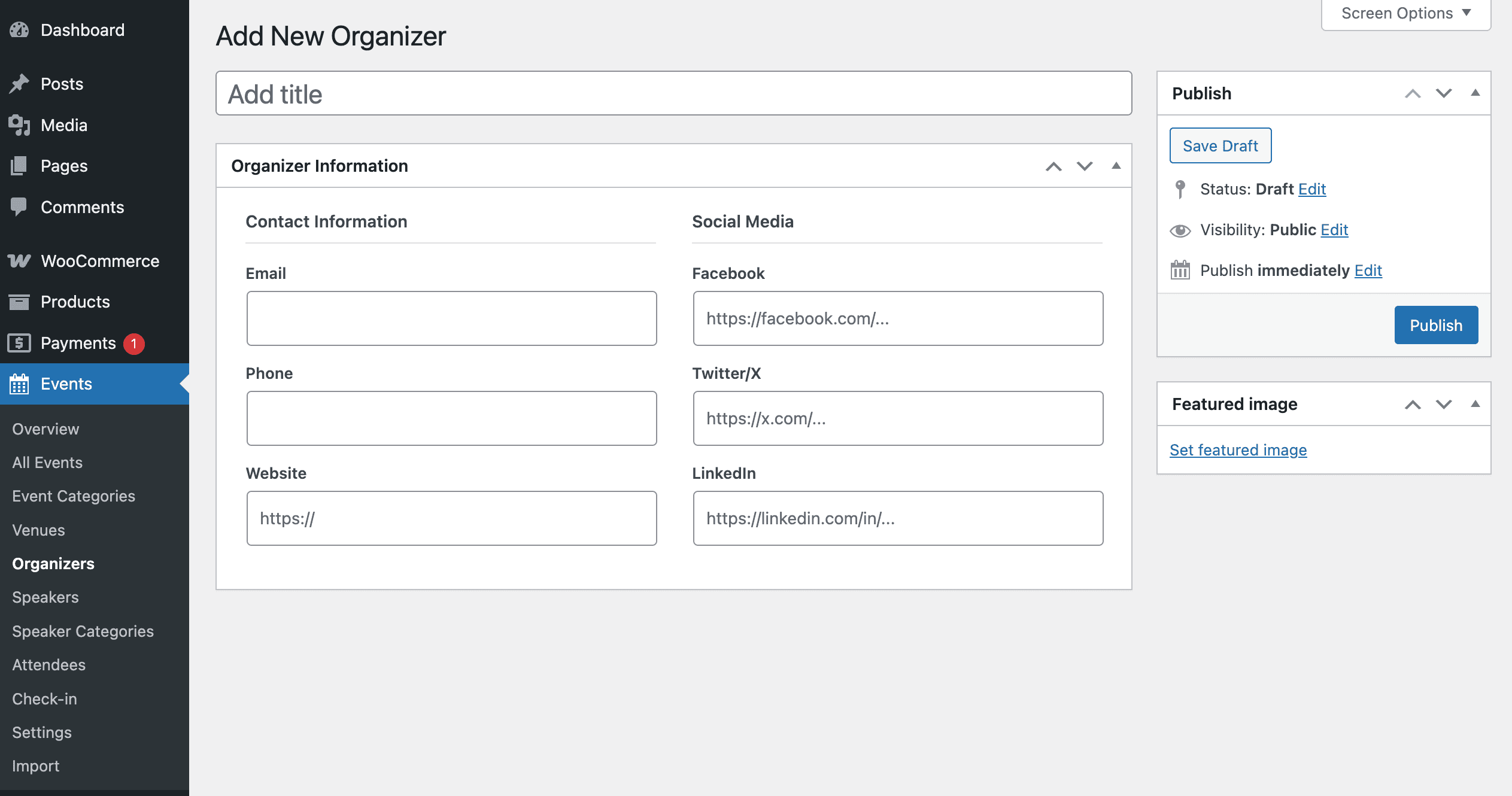This screenshot has width=1512, height=796.
Task: Click the Payments dollar icon
Action: (19, 343)
